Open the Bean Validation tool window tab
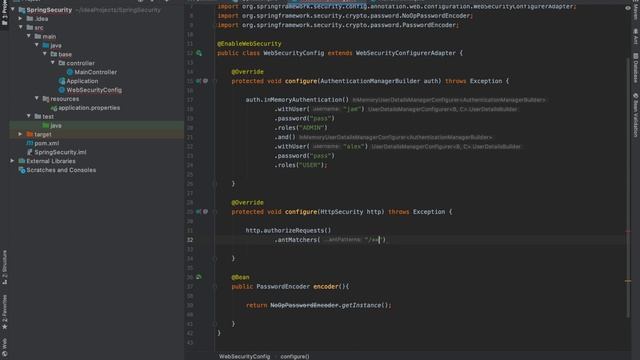Screen dimensions: 640x360 point(636,115)
